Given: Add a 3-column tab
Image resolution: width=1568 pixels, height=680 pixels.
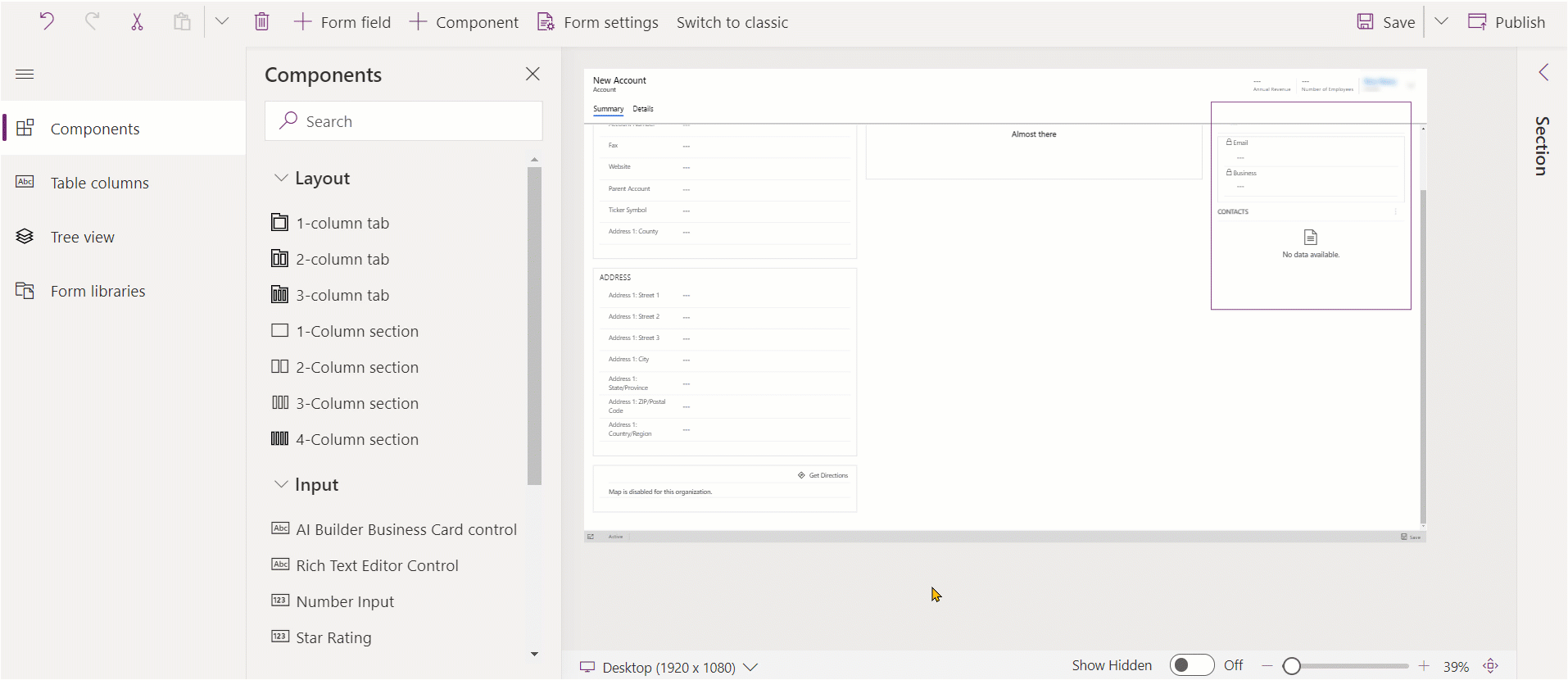Looking at the screenshot, I should click(x=330, y=295).
